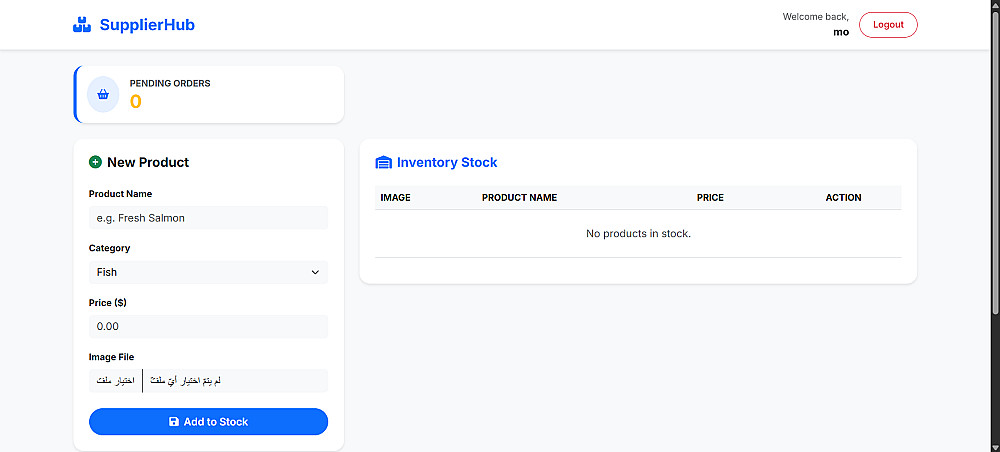This screenshot has height=452, width=1000.
Task: Click the green plus icon beside New Product
Action: (95, 162)
